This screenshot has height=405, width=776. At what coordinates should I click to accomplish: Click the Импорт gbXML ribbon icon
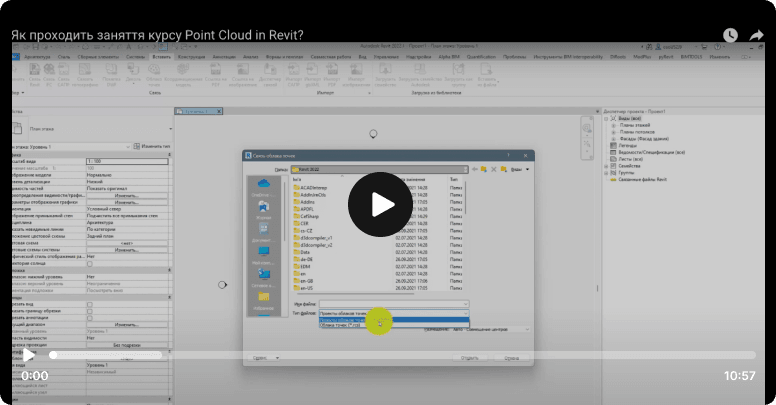pos(313,75)
